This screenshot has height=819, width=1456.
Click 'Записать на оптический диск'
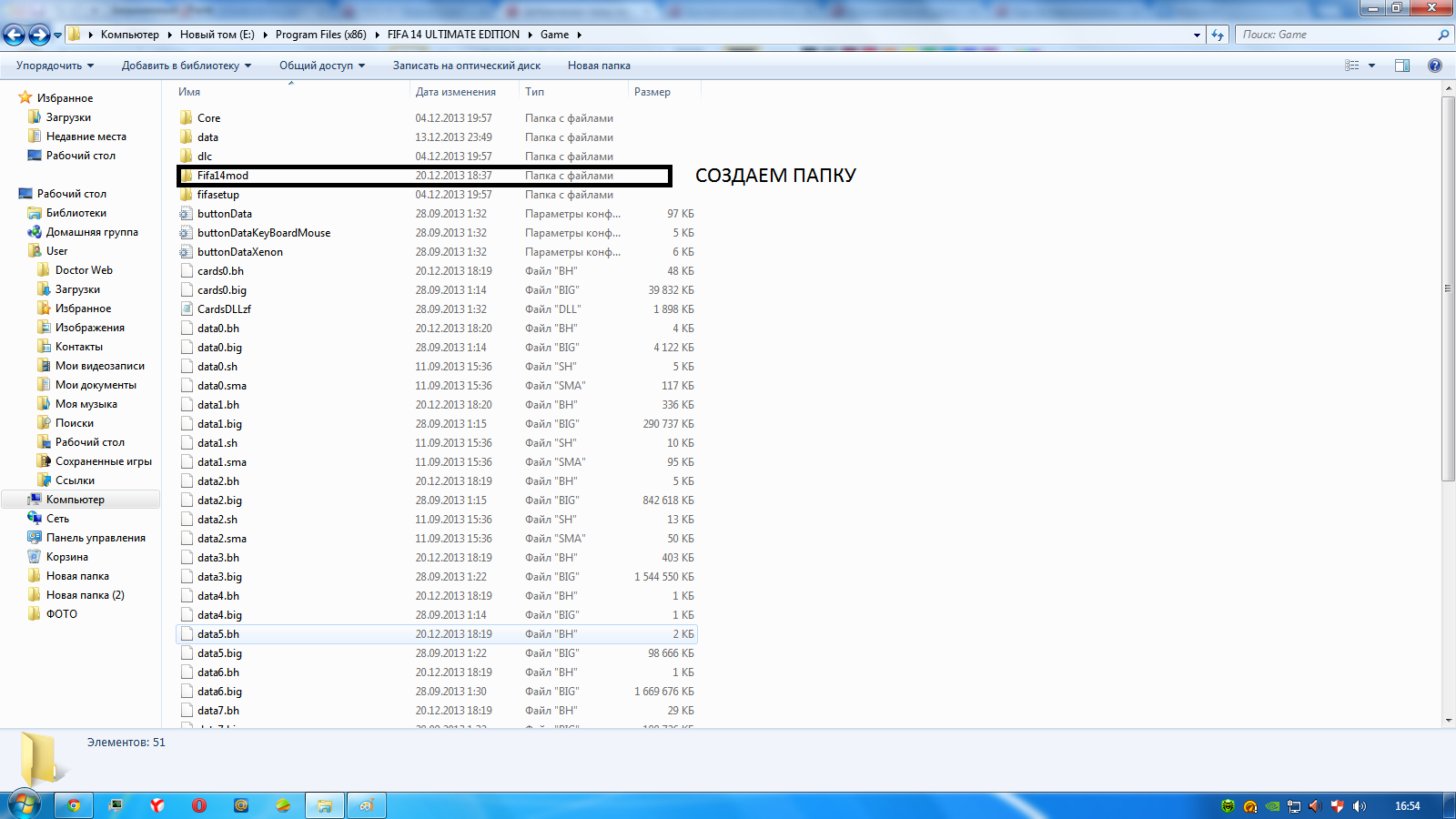pos(467,66)
